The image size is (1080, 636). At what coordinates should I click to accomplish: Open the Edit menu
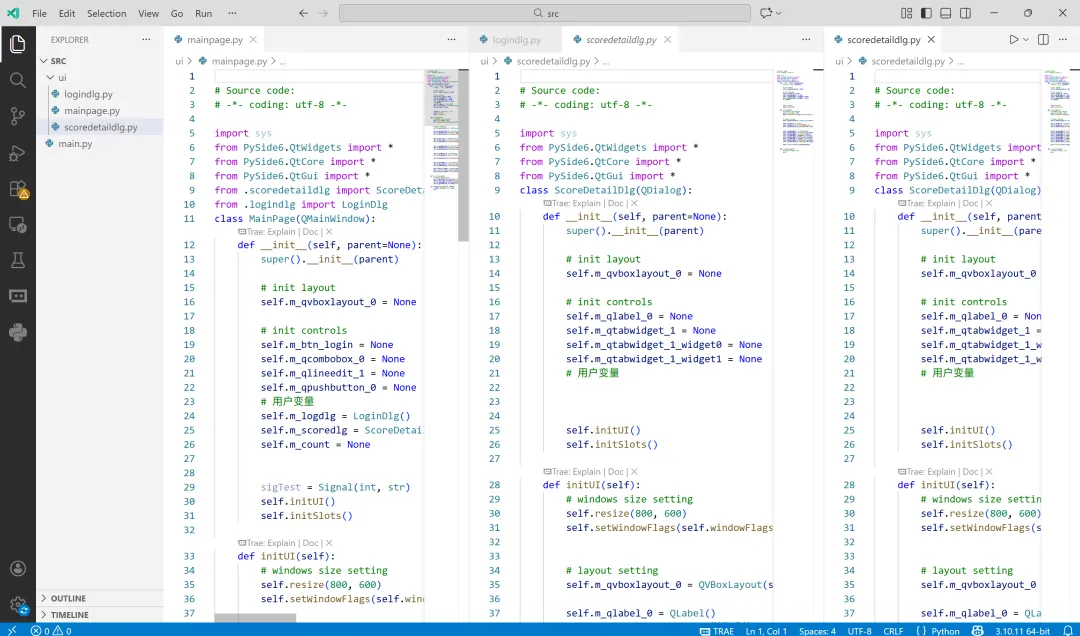coord(67,13)
